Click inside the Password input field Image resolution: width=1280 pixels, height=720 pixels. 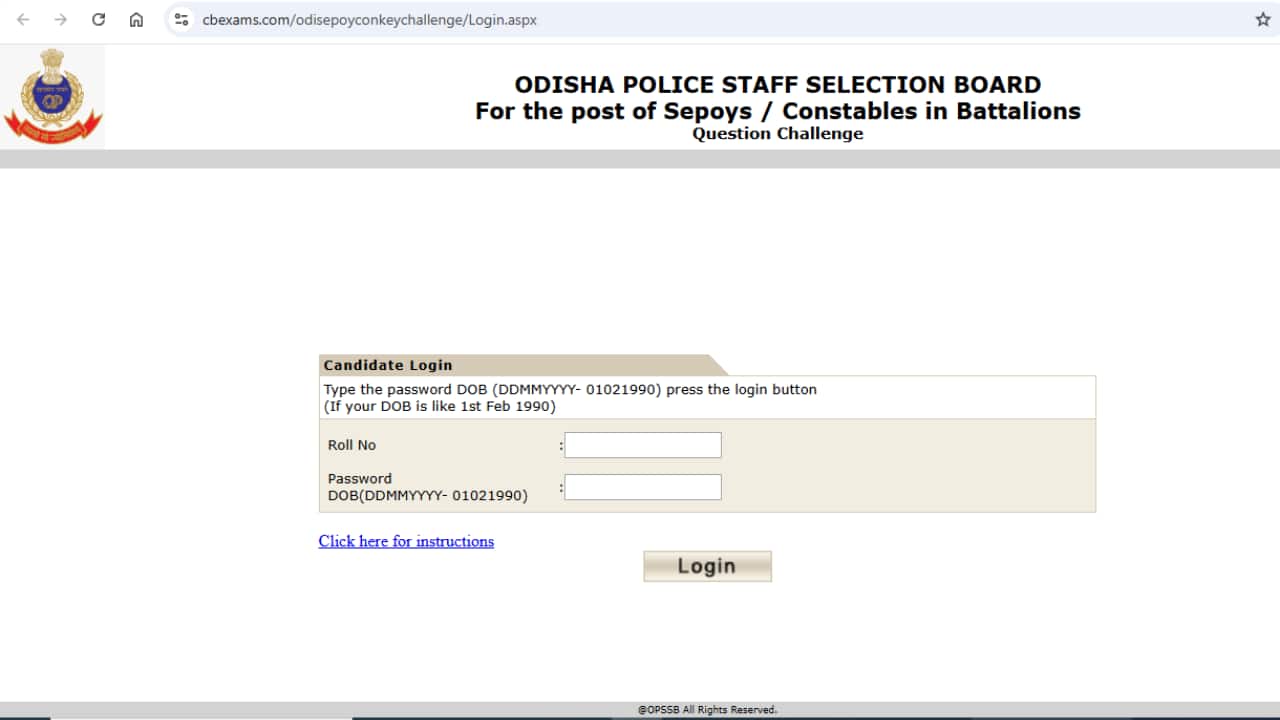click(x=642, y=487)
